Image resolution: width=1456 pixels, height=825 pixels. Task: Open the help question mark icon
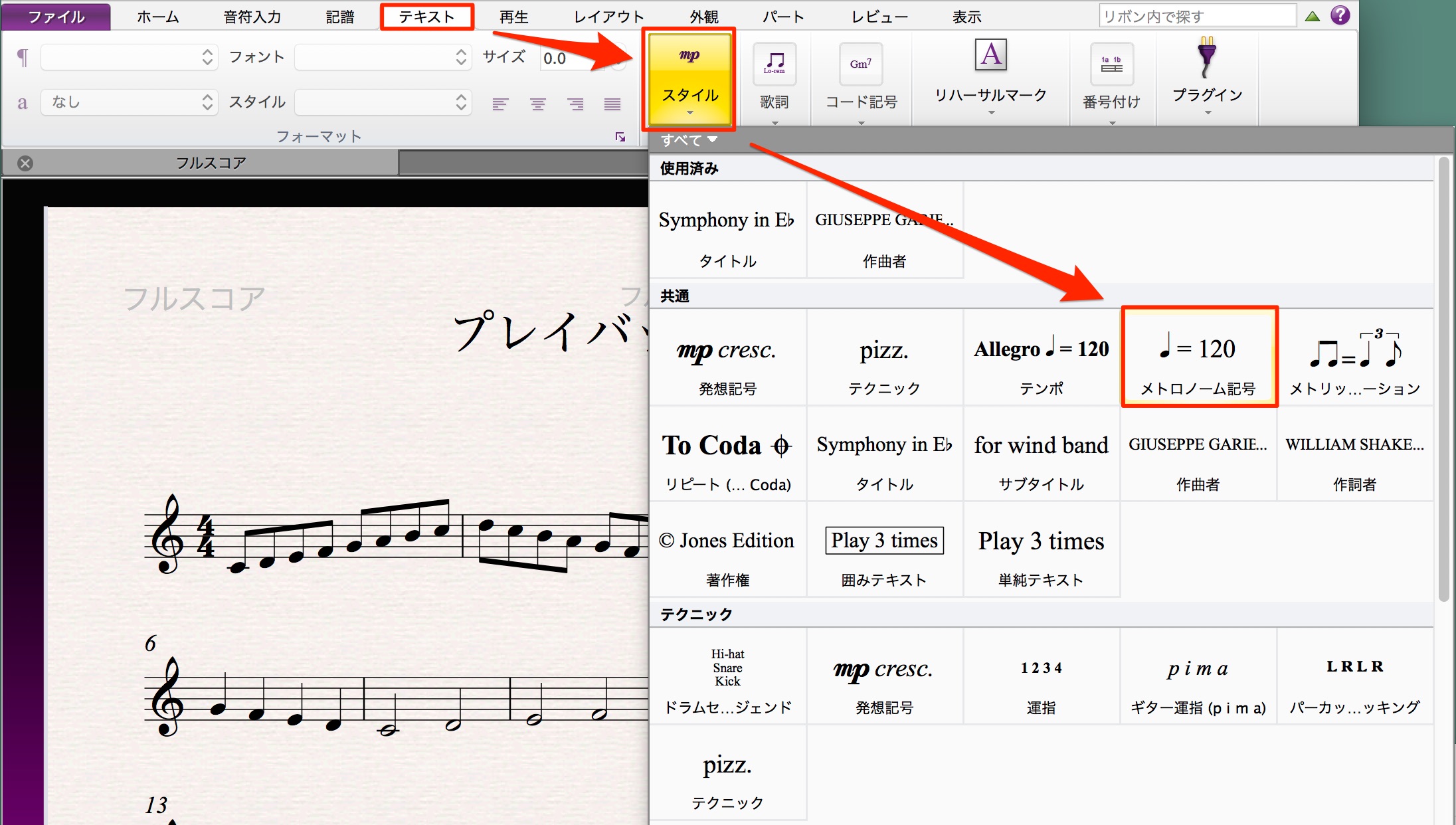click(x=1340, y=15)
